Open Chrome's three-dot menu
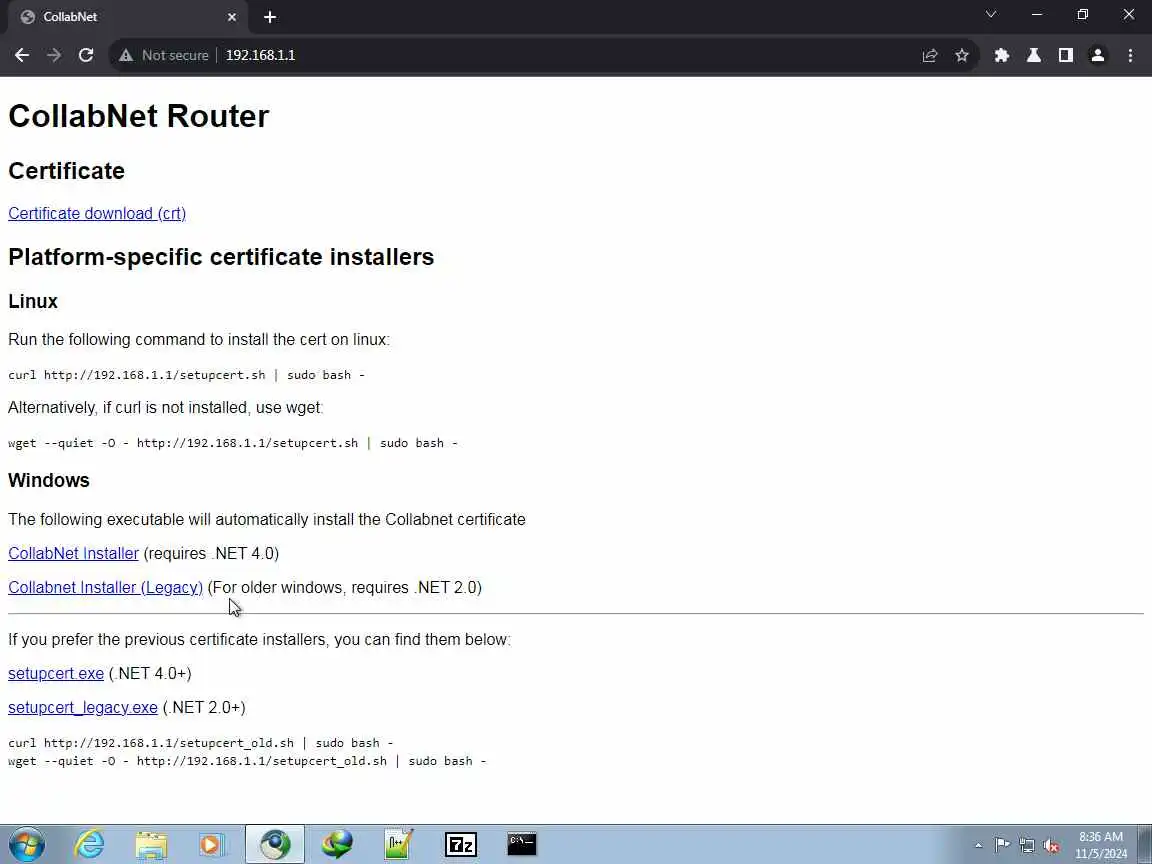Image resolution: width=1152 pixels, height=864 pixels. click(x=1130, y=55)
